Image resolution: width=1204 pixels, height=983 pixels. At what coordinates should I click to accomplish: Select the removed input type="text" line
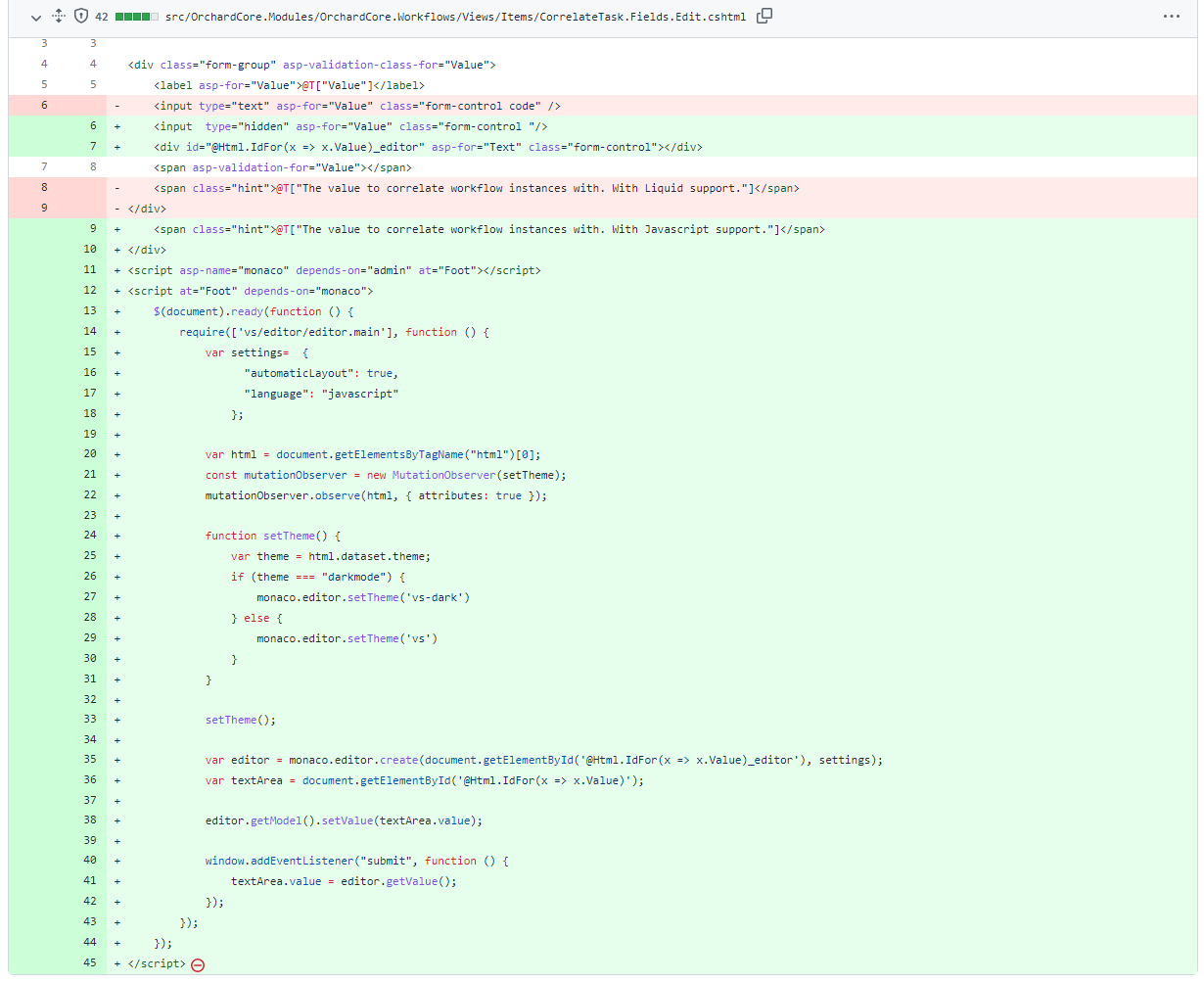[603, 106]
